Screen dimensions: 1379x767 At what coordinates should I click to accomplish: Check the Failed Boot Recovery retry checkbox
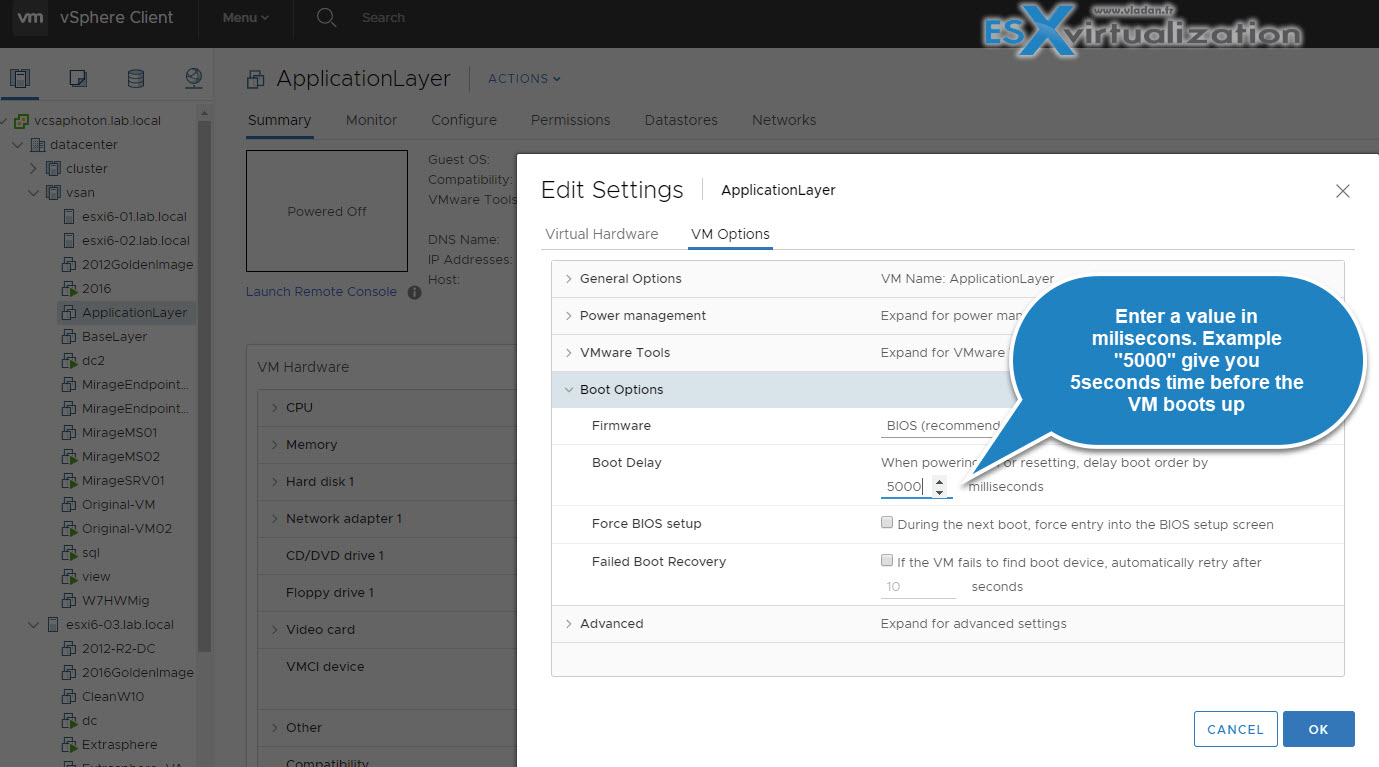click(x=887, y=561)
